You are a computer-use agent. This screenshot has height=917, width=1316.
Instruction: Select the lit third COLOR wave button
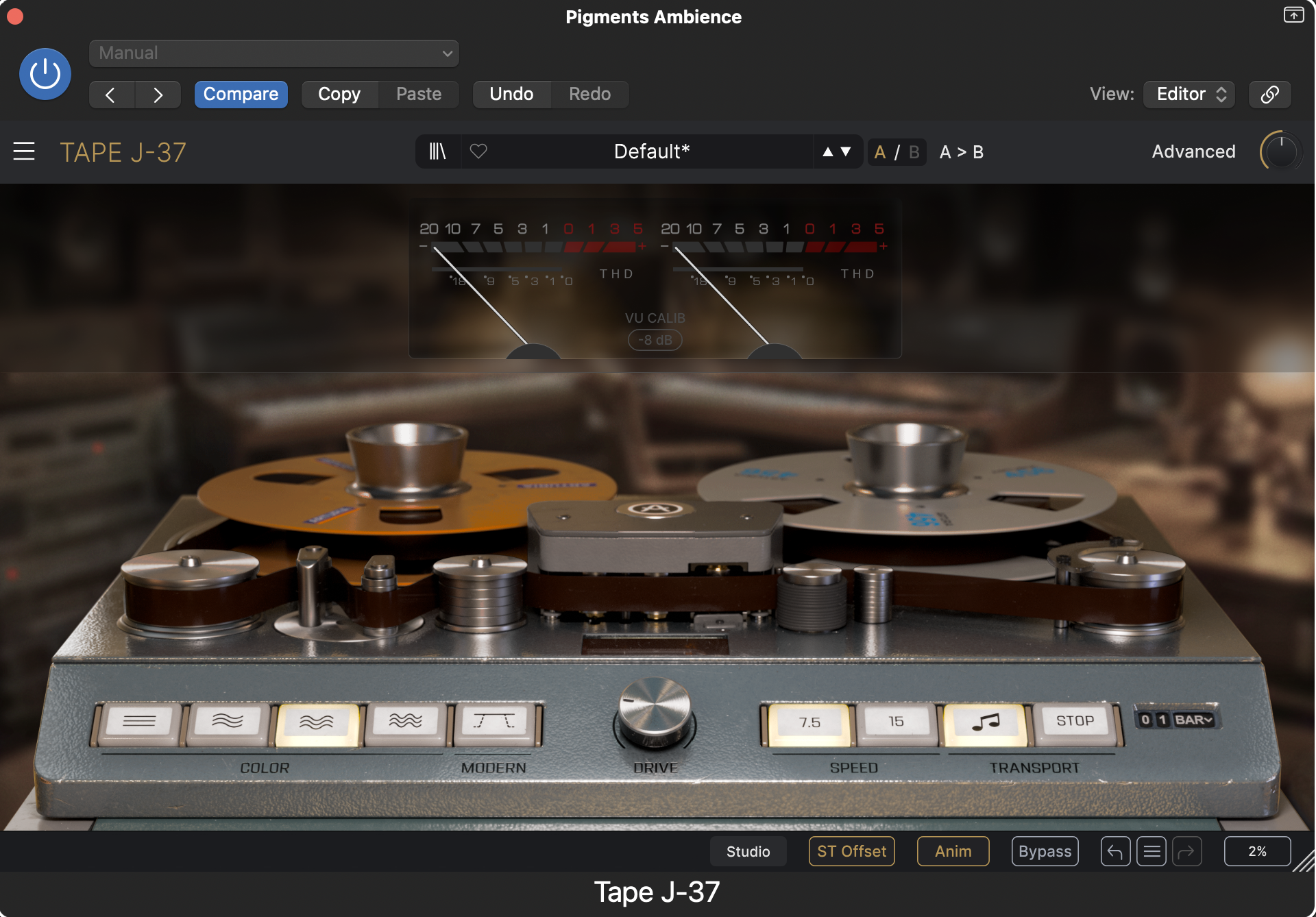point(317,724)
